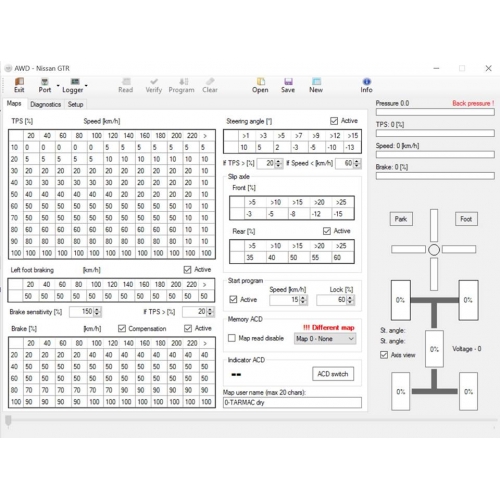Select Rear slip >5 value 35
The image size is (500, 500).
[x=255, y=258]
